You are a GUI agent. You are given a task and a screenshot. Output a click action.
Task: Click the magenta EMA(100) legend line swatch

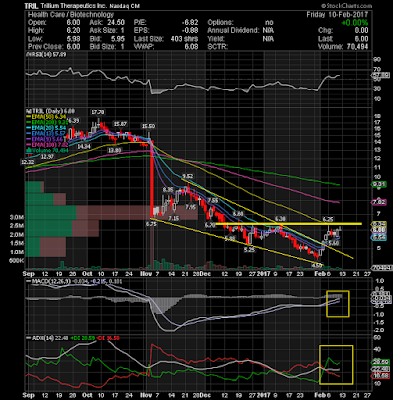[29, 145]
